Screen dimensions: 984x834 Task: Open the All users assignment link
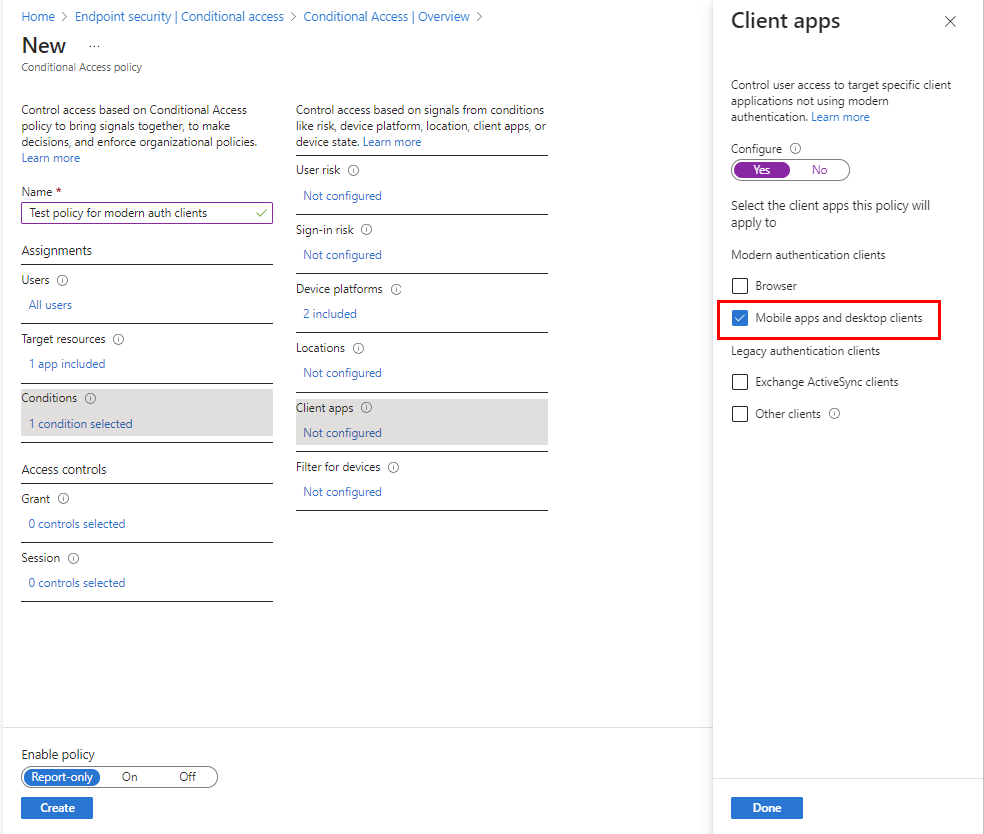click(x=49, y=304)
